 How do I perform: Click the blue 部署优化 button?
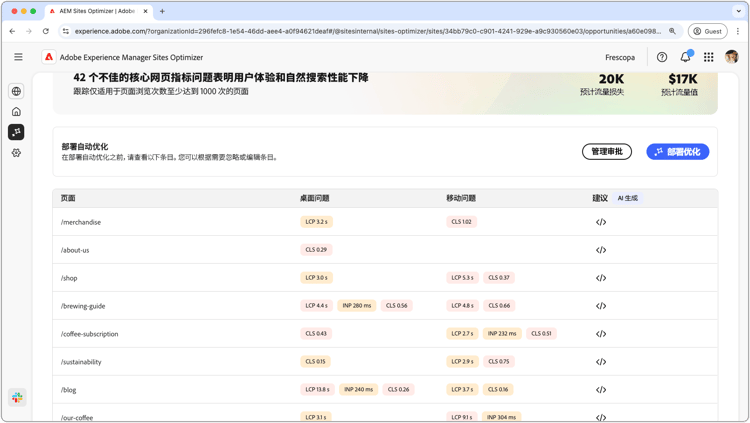(677, 152)
